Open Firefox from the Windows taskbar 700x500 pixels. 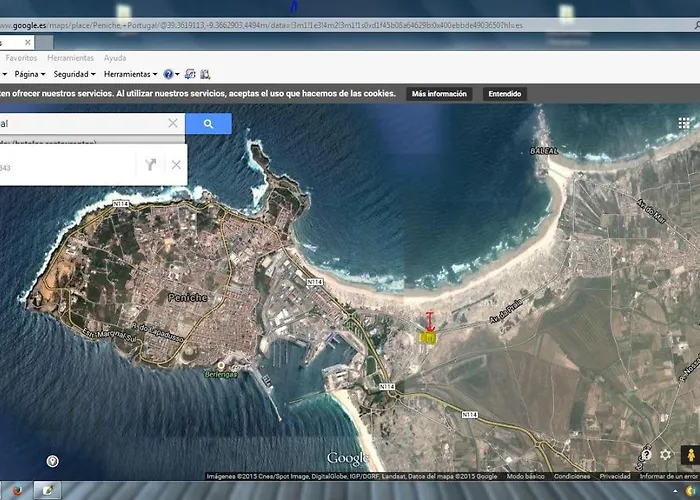[14, 491]
